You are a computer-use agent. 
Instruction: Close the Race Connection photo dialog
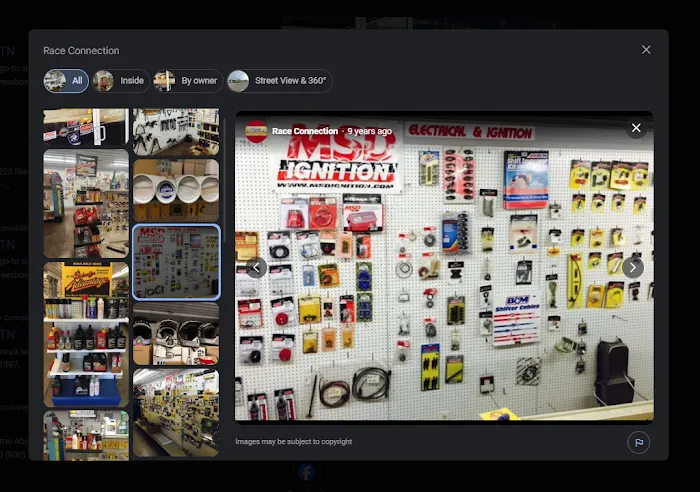coord(646,50)
